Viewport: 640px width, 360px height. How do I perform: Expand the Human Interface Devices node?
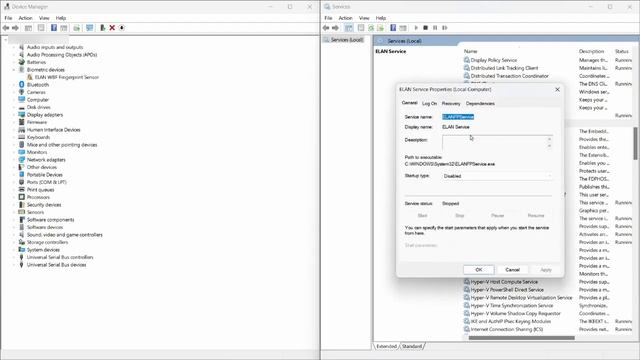(14, 130)
